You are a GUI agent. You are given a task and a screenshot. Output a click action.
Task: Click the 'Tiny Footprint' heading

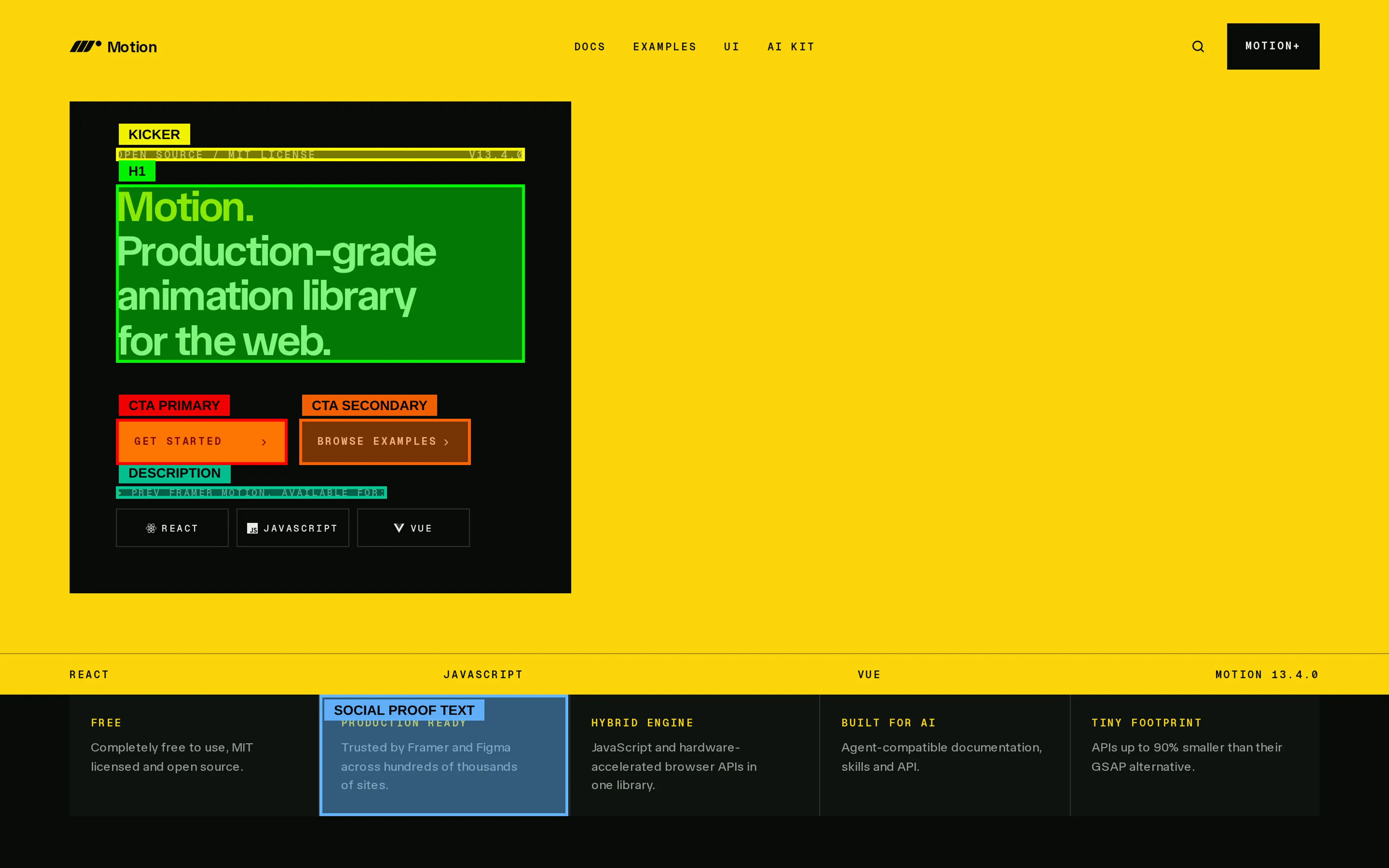[1146, 723]
